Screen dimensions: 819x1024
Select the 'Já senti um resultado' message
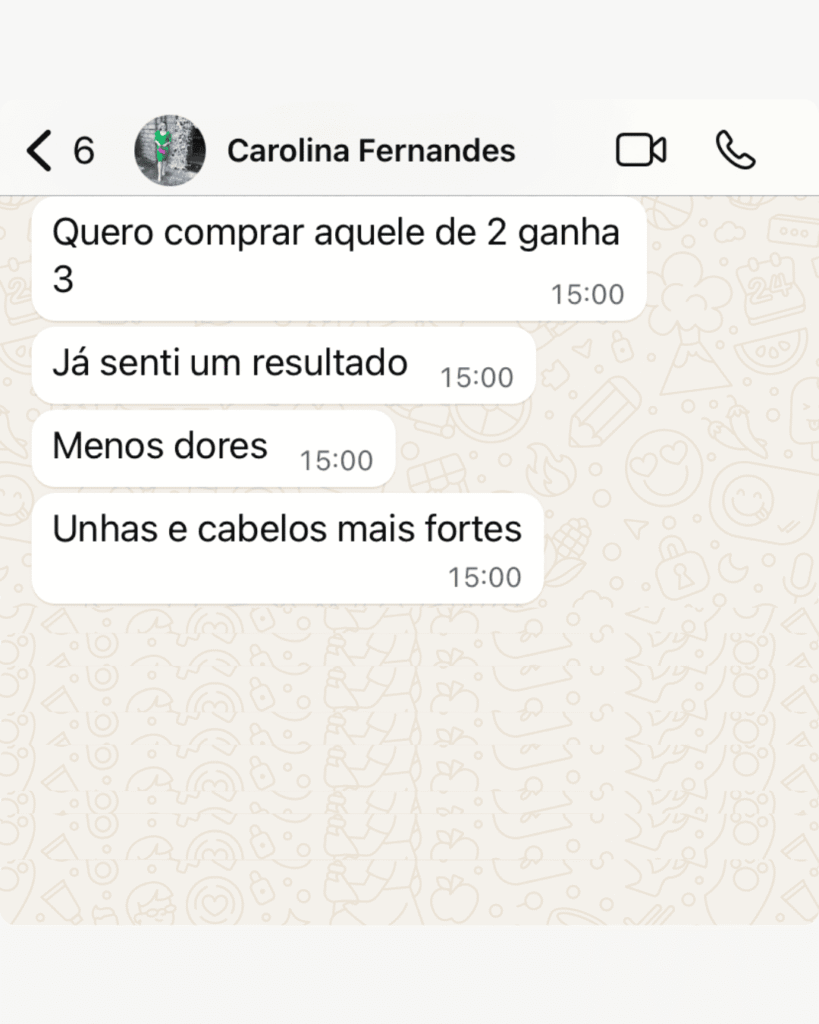coord(283,366)
